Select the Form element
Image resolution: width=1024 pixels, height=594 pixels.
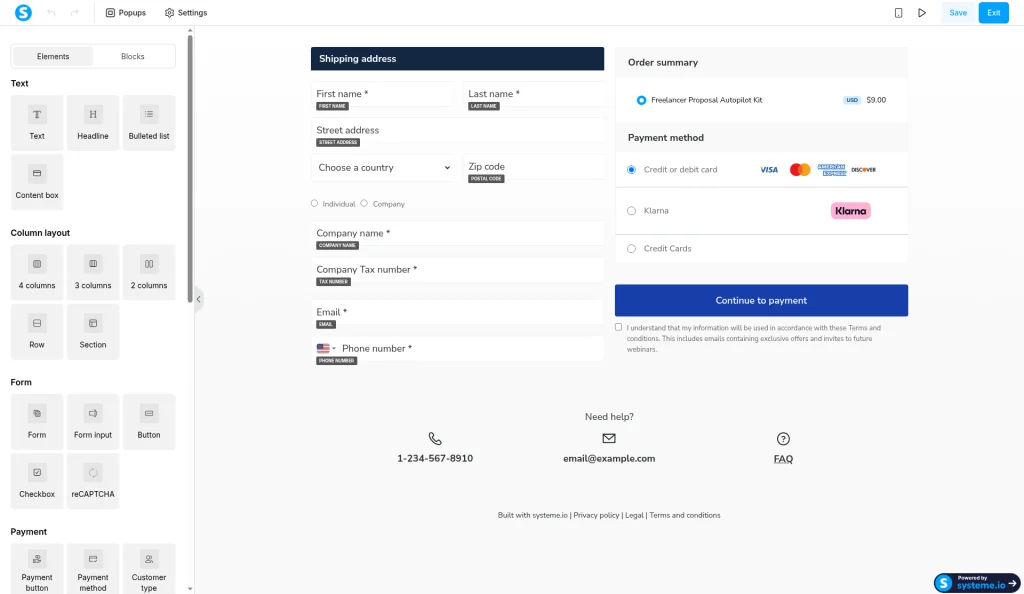pos(37,422)
